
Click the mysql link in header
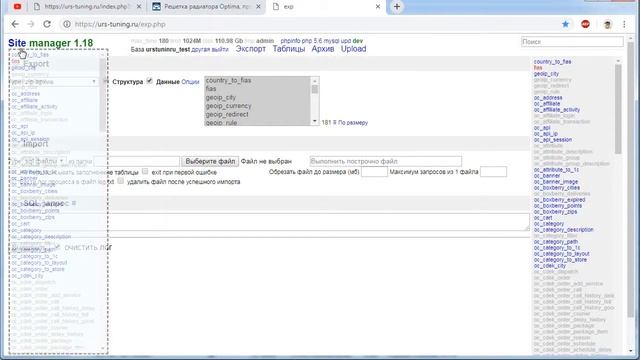(x=331, y=41)
